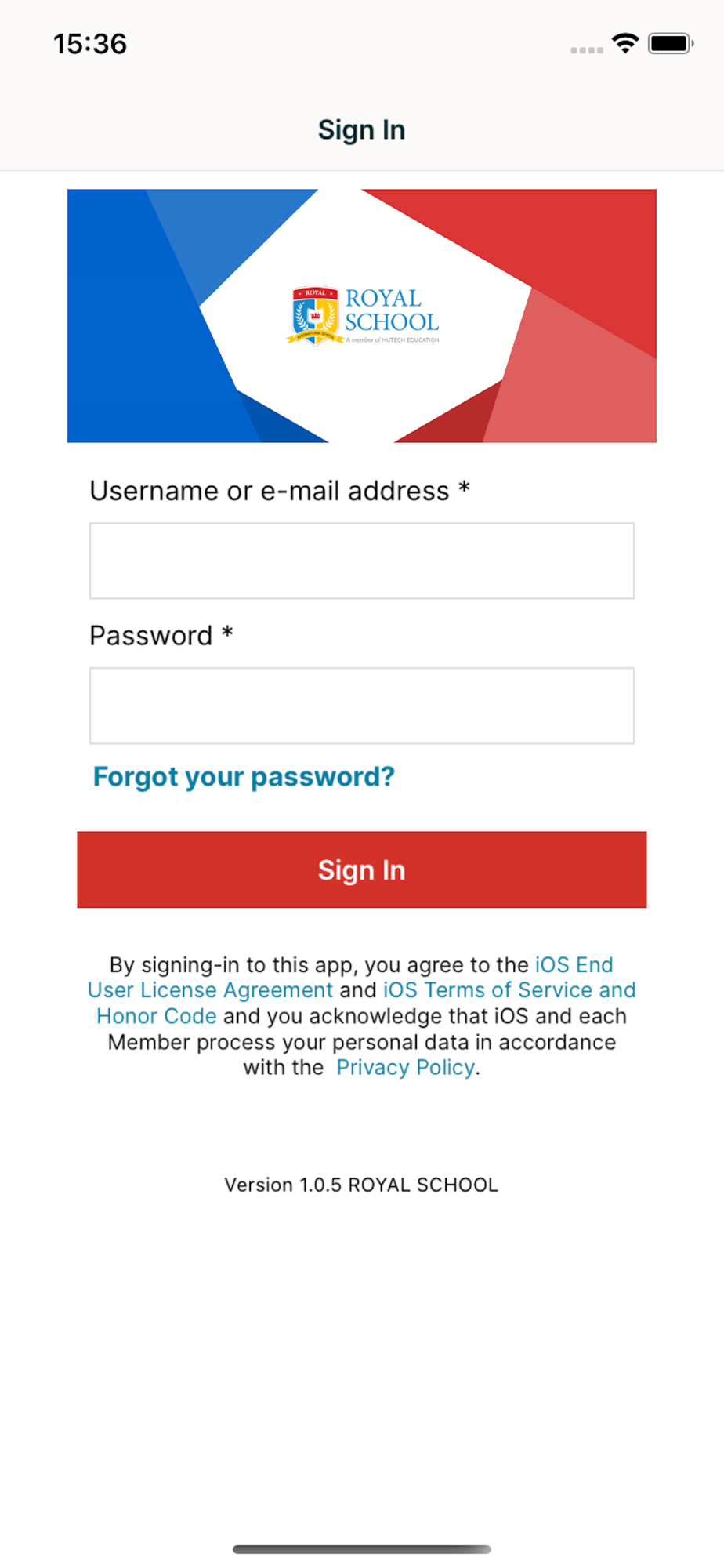Tap the 15:36 clock in status bar
The image size is (724, 1568).
click(90, 44)
